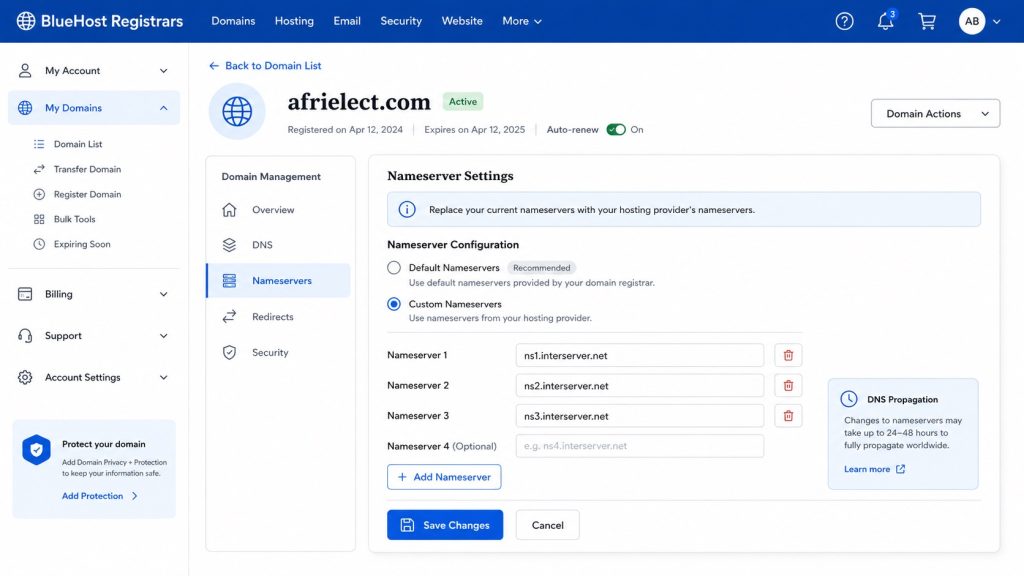Image resolution: width=1024 pixels, height=576 pixels.
Task: Click the AB user avatar
Action: (x=972, y=21)
